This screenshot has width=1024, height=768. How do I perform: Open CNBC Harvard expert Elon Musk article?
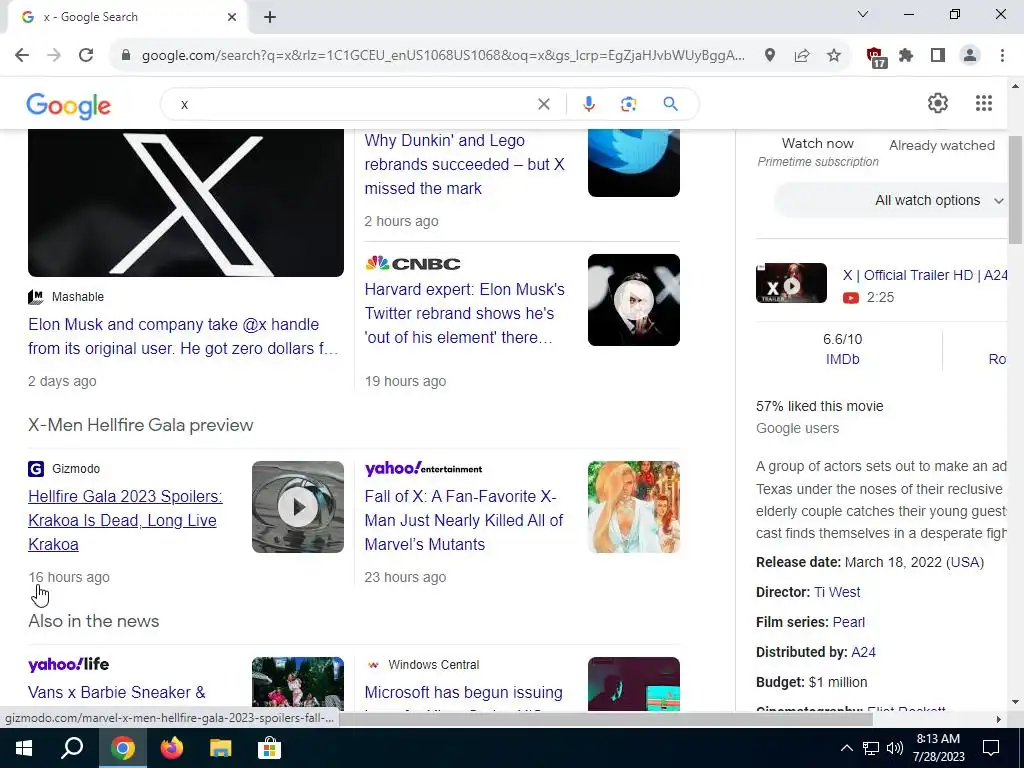[x=464, y=313]
